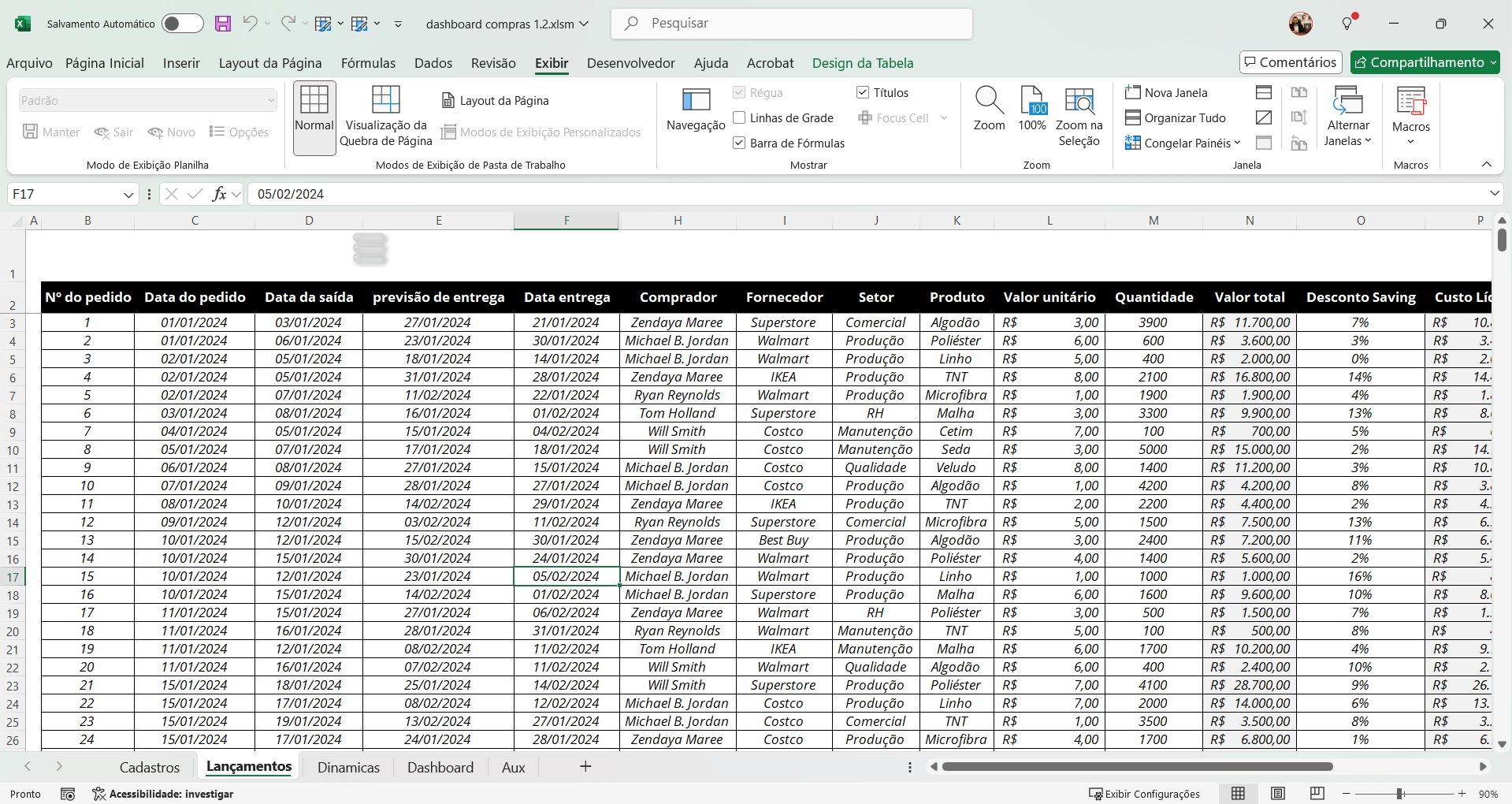Click the zoom out minus button
The width and height of the screenshot is (1512, 804).
[1347, 794]
